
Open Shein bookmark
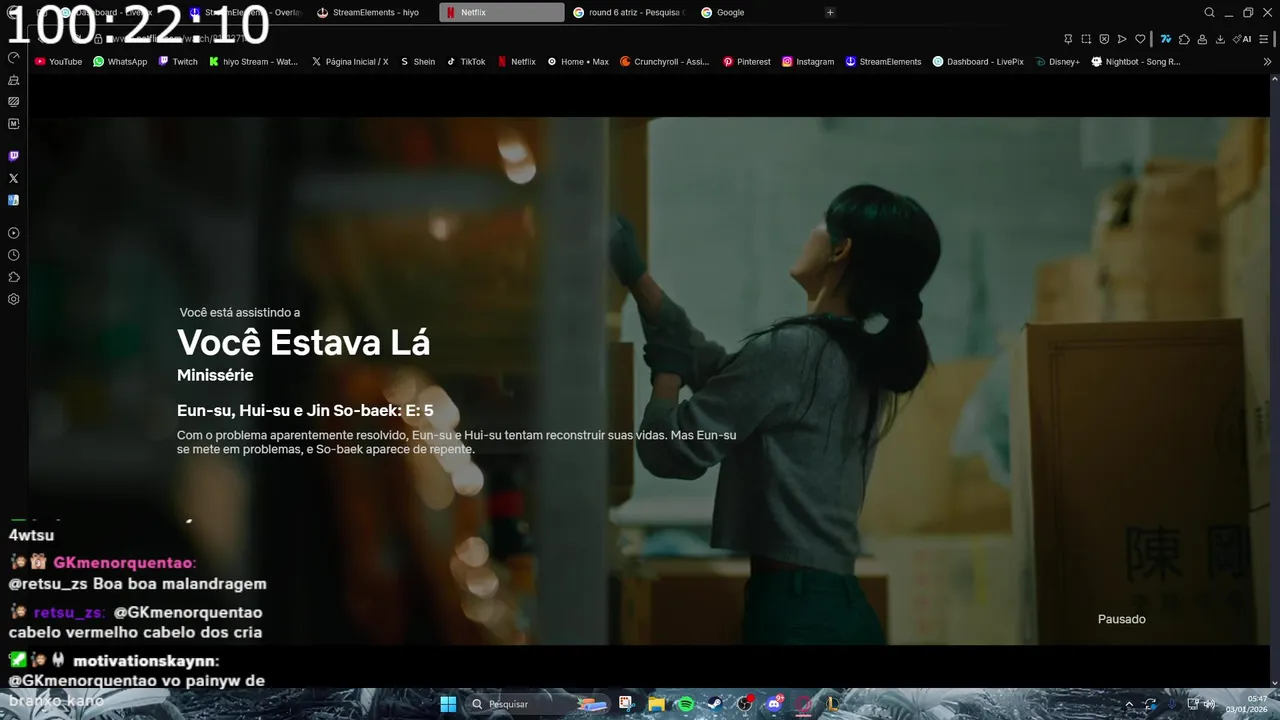click(x=417, y=61)
